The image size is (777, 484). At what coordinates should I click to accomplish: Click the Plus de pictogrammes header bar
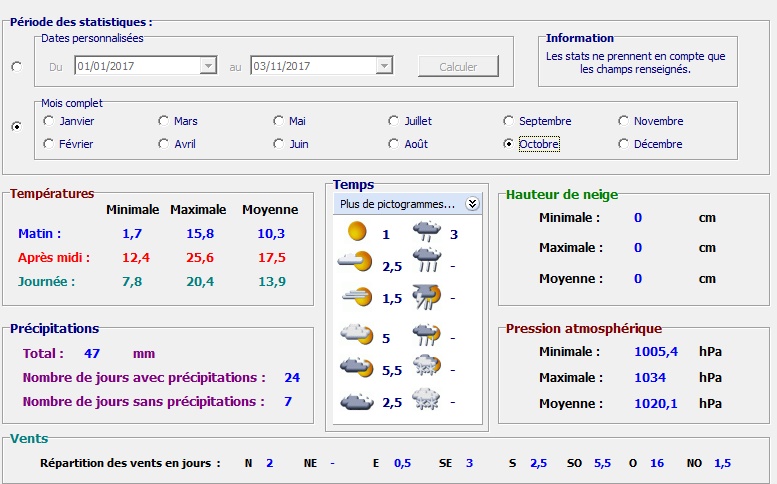click(x=407, y=204)
